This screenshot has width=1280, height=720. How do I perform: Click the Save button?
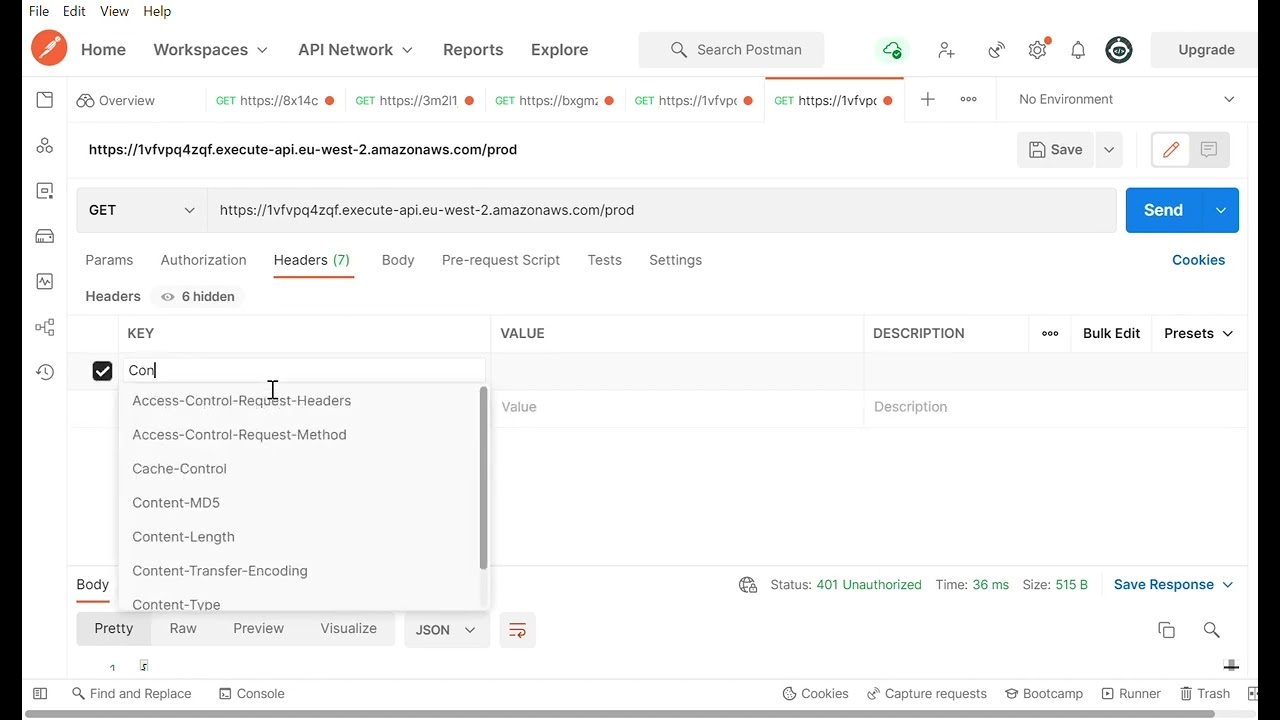click(x=1057, y=150)
